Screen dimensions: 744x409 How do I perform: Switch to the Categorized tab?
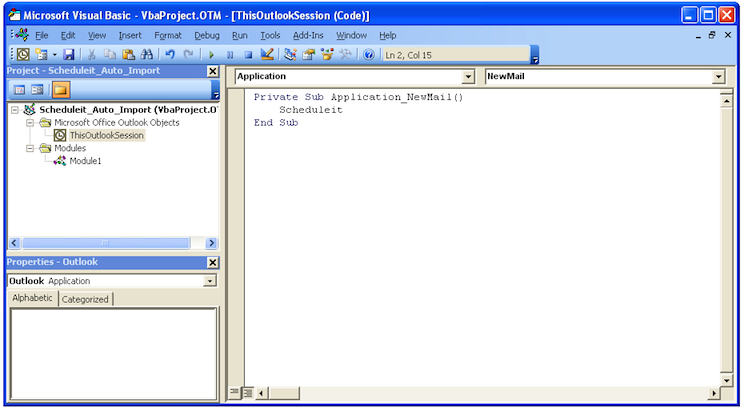[85, 299]
